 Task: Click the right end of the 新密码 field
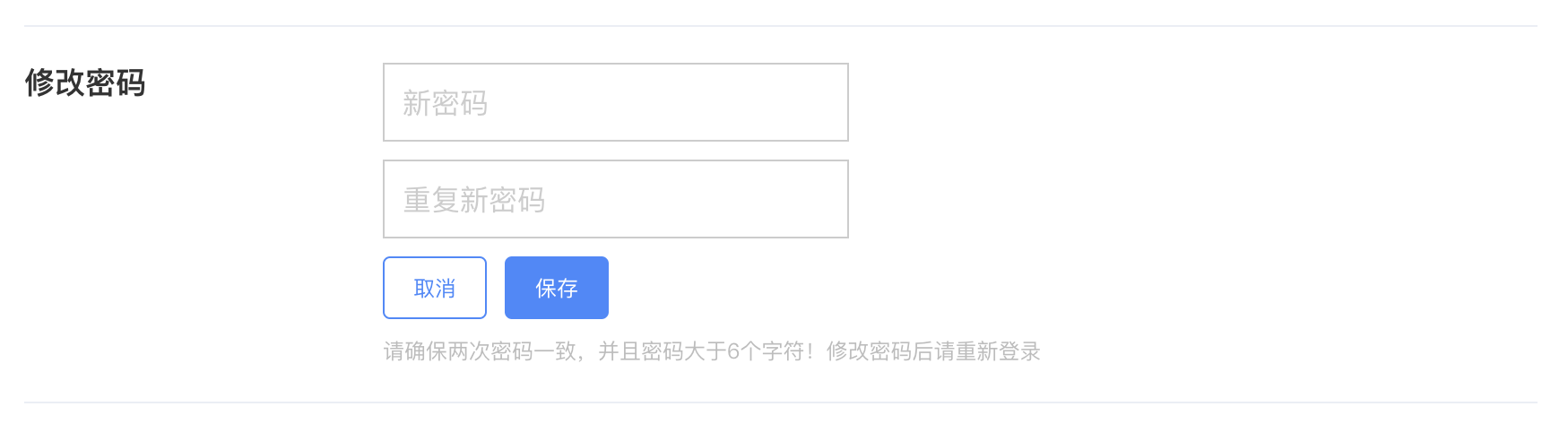tap(825, 102)
